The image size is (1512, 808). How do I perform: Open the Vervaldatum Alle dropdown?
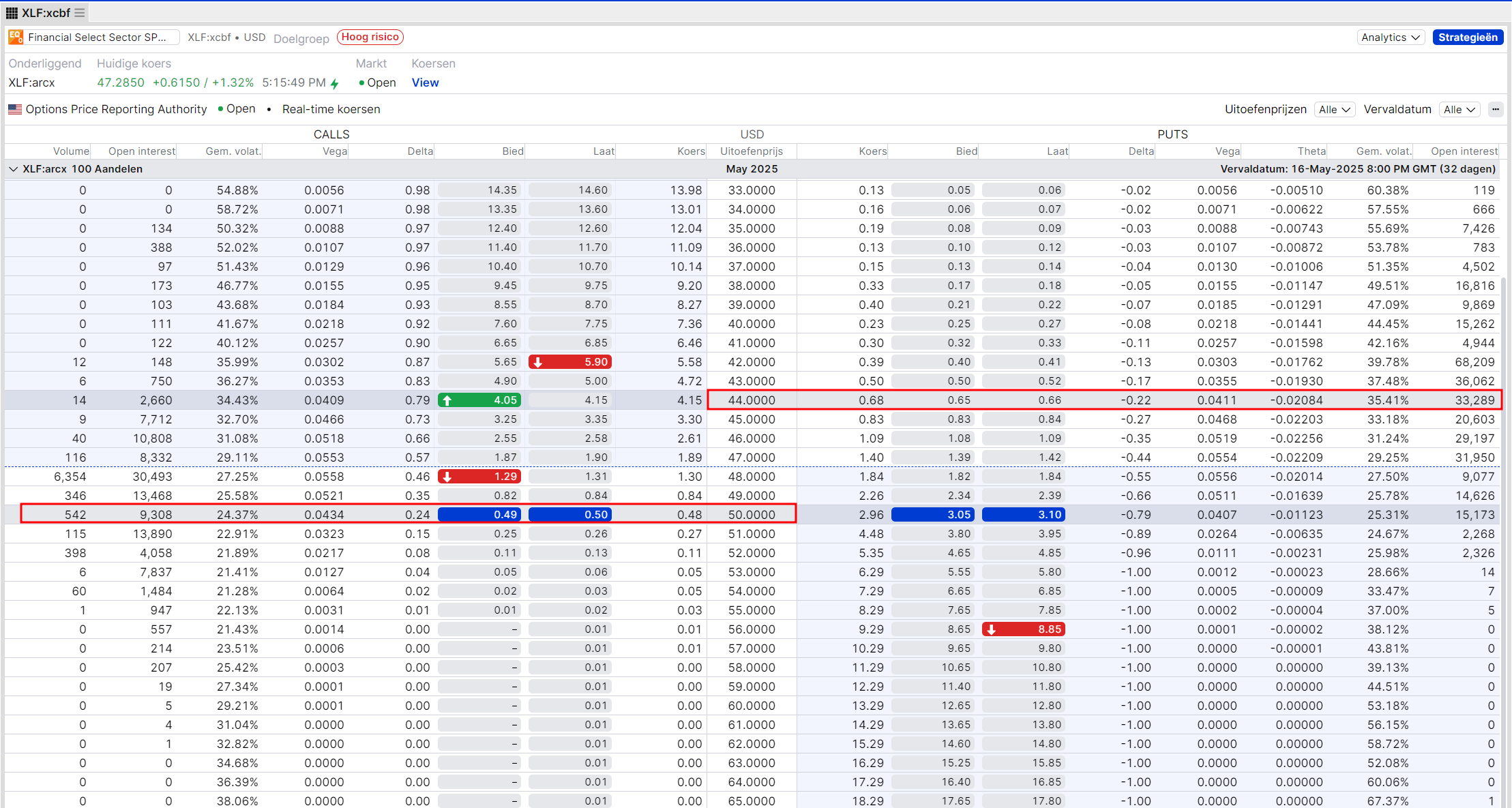1459,110
